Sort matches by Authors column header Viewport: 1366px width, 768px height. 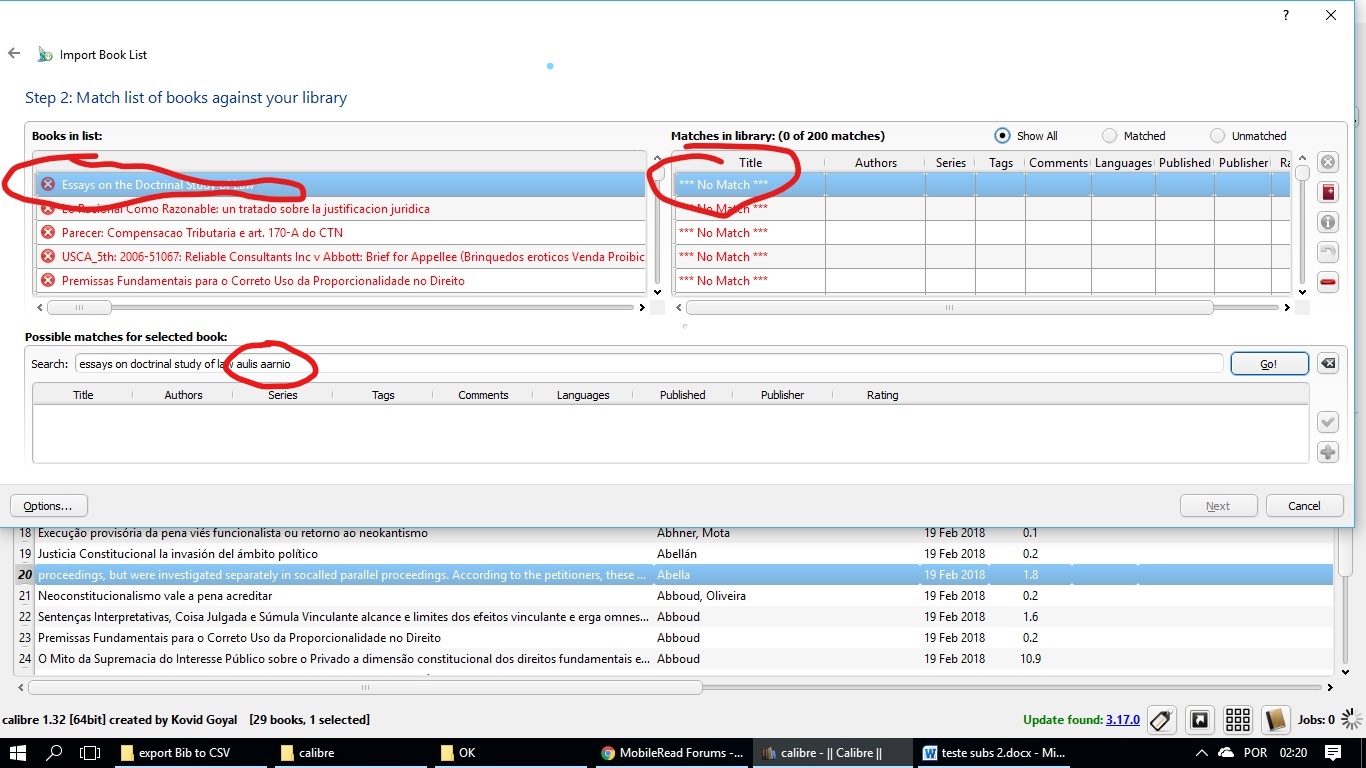click(x=875, y=163)
